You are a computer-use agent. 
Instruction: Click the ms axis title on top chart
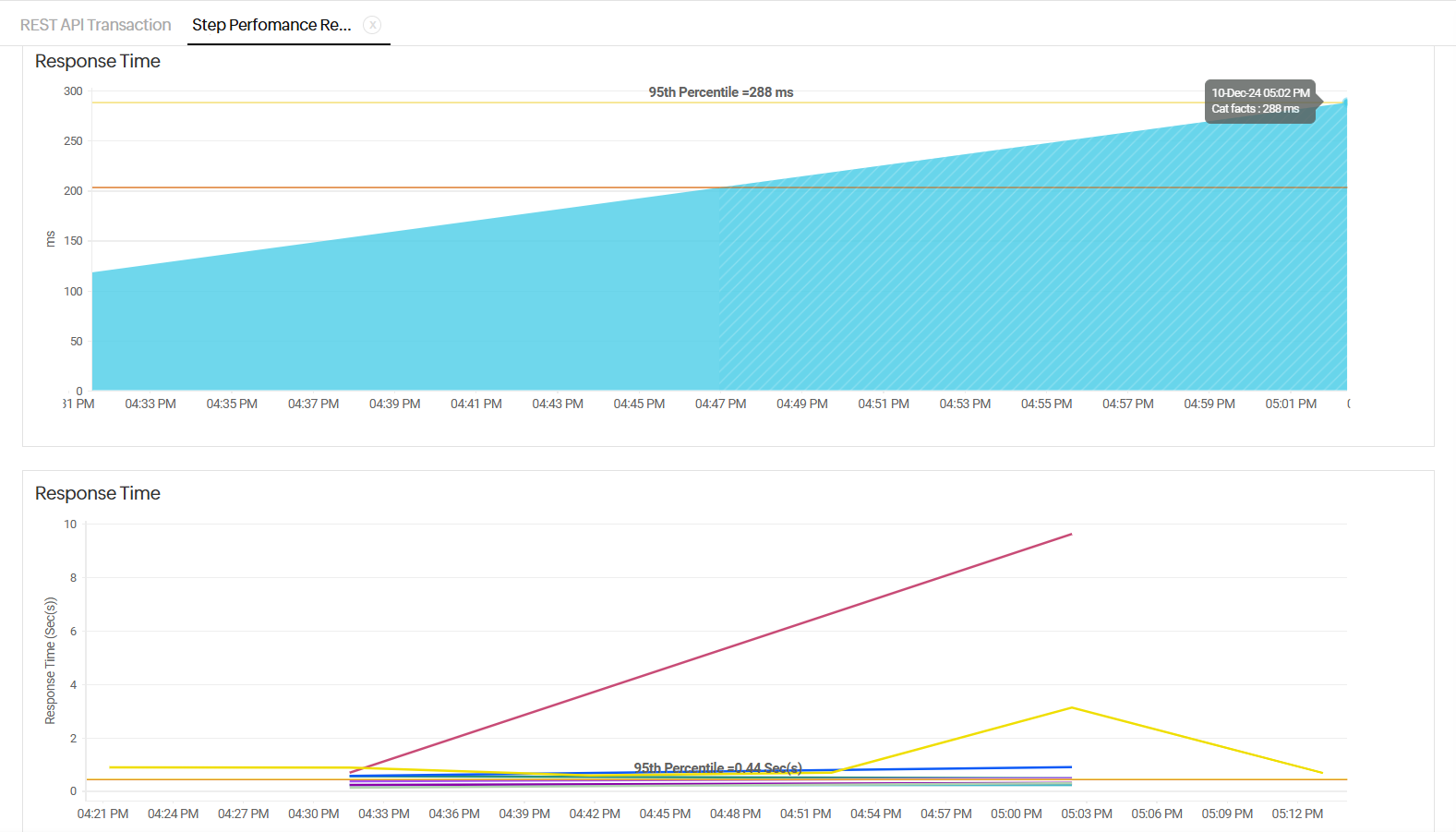[51, 239]
